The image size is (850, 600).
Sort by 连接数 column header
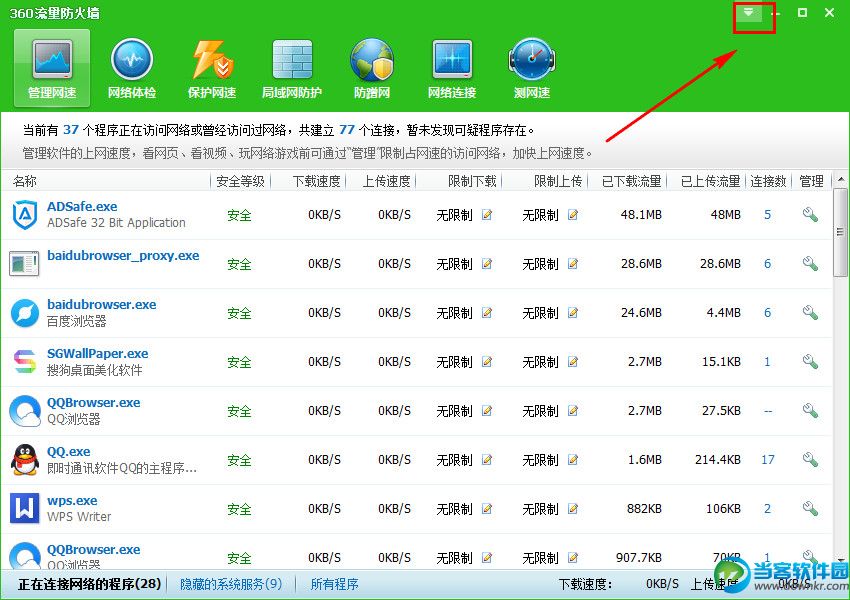click(x=769, y=181)
